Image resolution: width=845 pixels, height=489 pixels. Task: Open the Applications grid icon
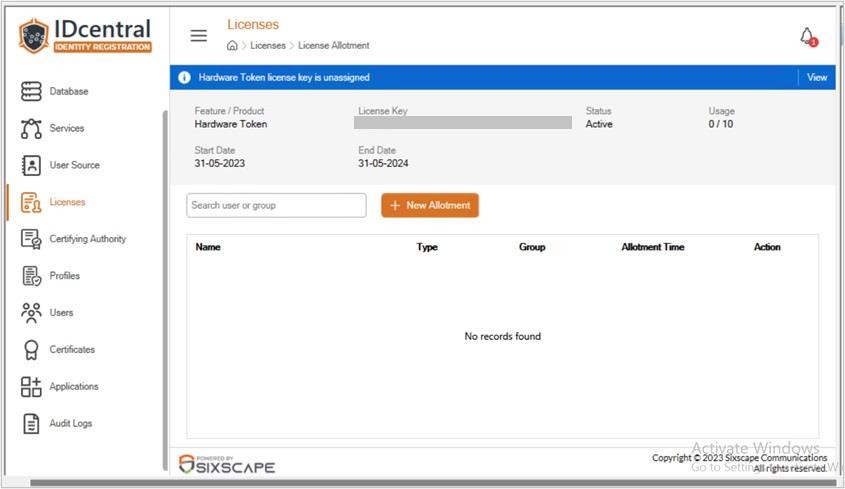31,387
